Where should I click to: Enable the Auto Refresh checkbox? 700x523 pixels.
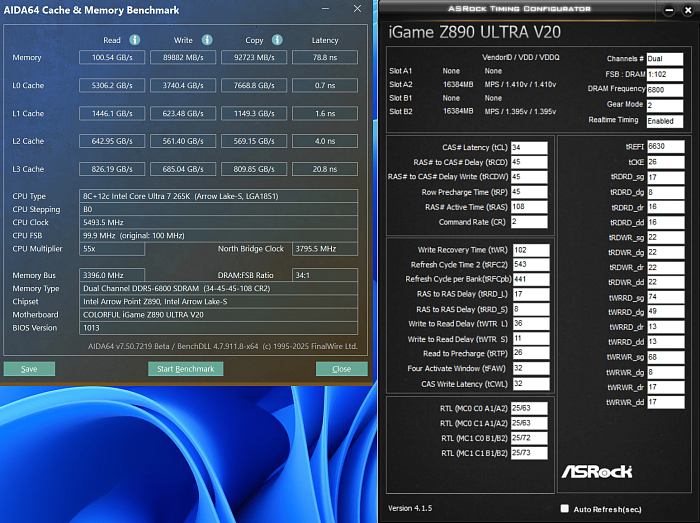(x=565, y=508)
